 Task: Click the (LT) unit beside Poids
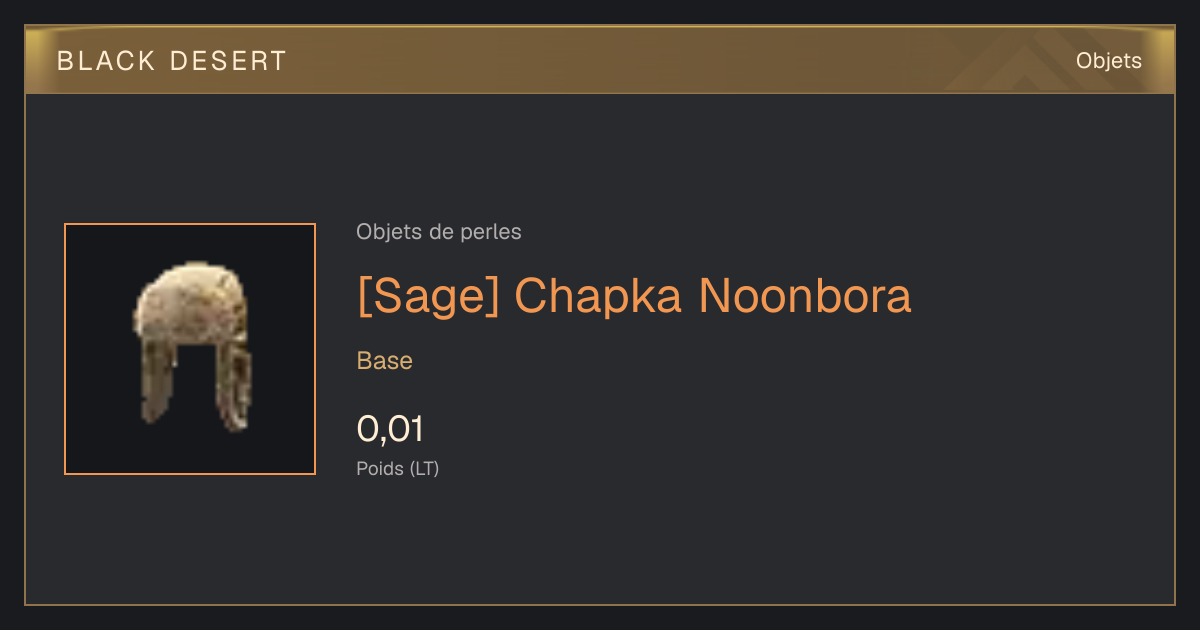click(x=425, y=468)
